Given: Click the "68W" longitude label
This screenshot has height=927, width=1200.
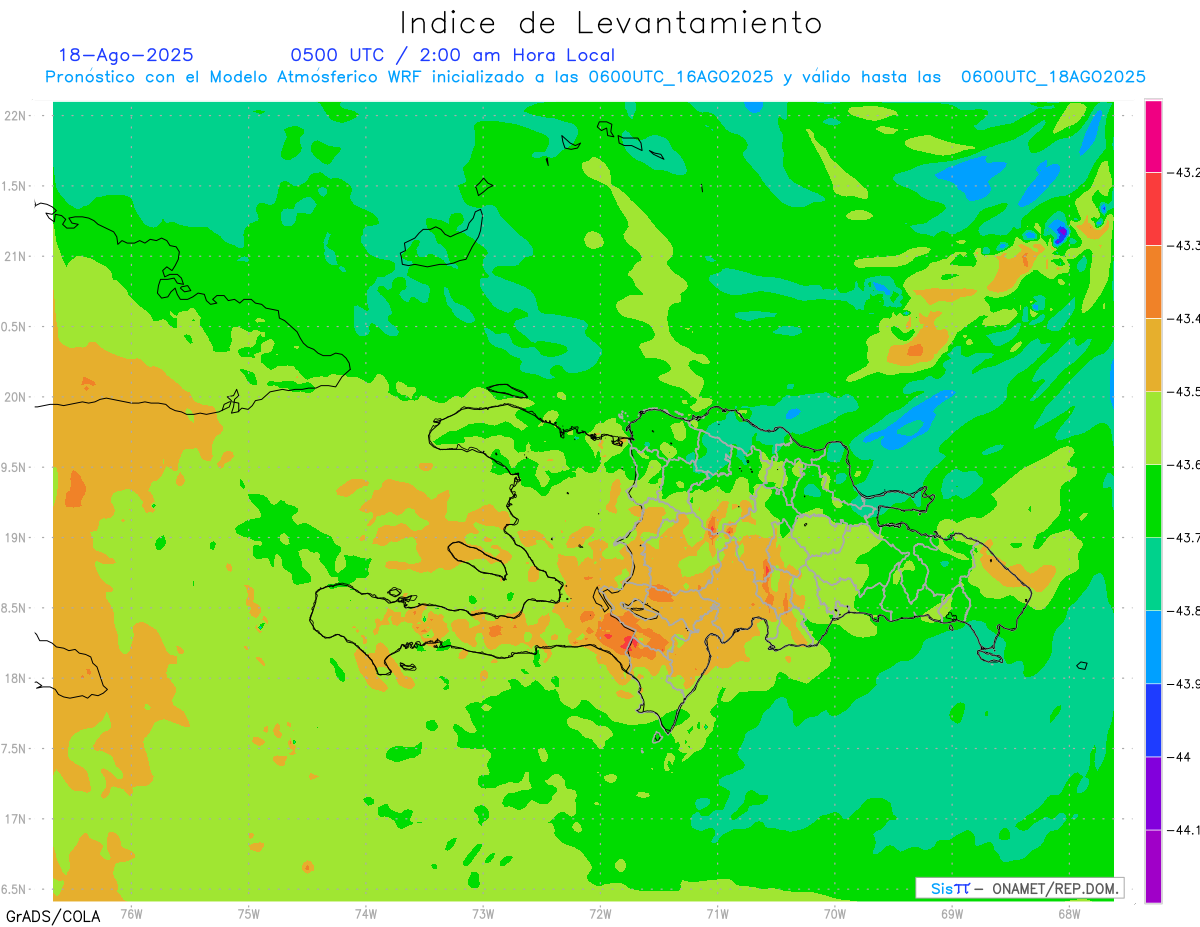Looking at the screenshot, I should (x=1069, y=913).
